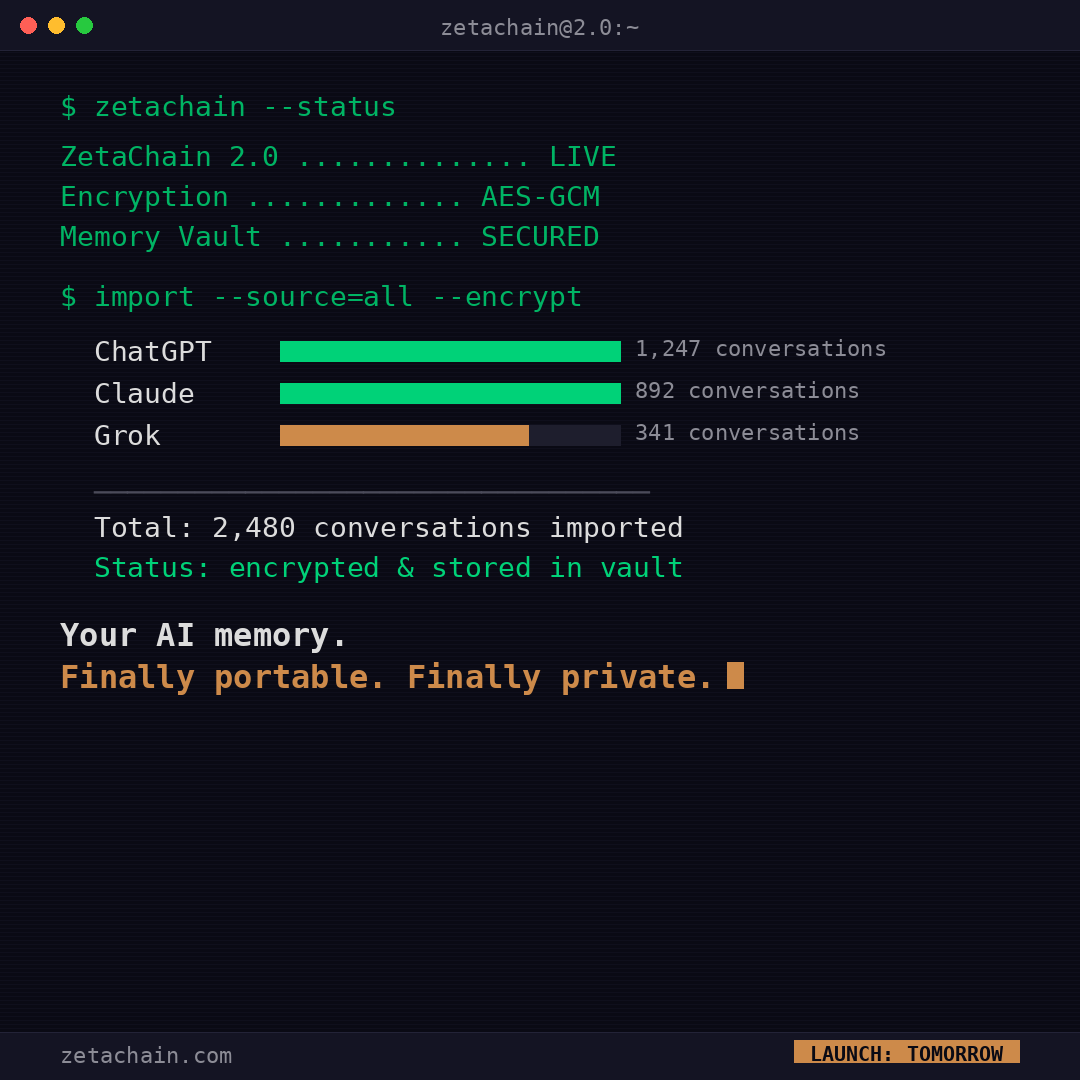
Task: Expand the ChatGPT conversations entry
Action: (x=760, y=348)
